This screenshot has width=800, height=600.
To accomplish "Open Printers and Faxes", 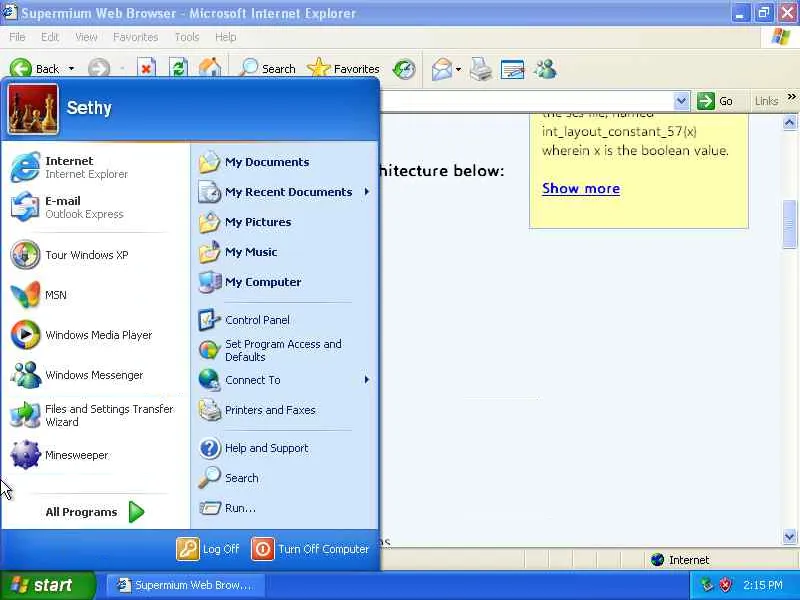I will tap(284, 410).
